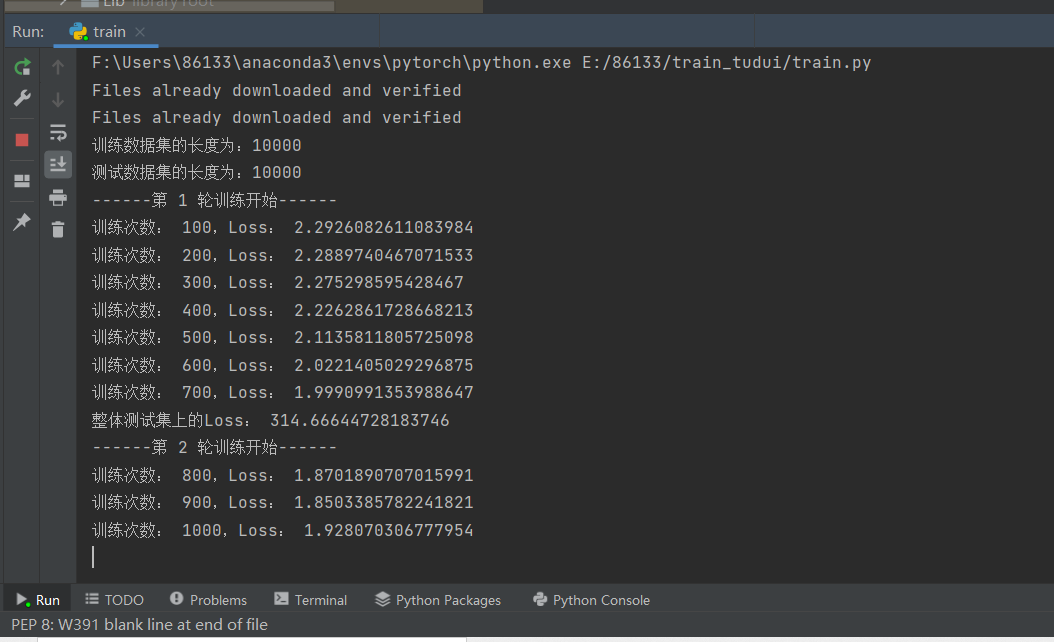The image size is (1054, 642).
Task: Open the Python Console tool window
Action: tap(591, 600)
